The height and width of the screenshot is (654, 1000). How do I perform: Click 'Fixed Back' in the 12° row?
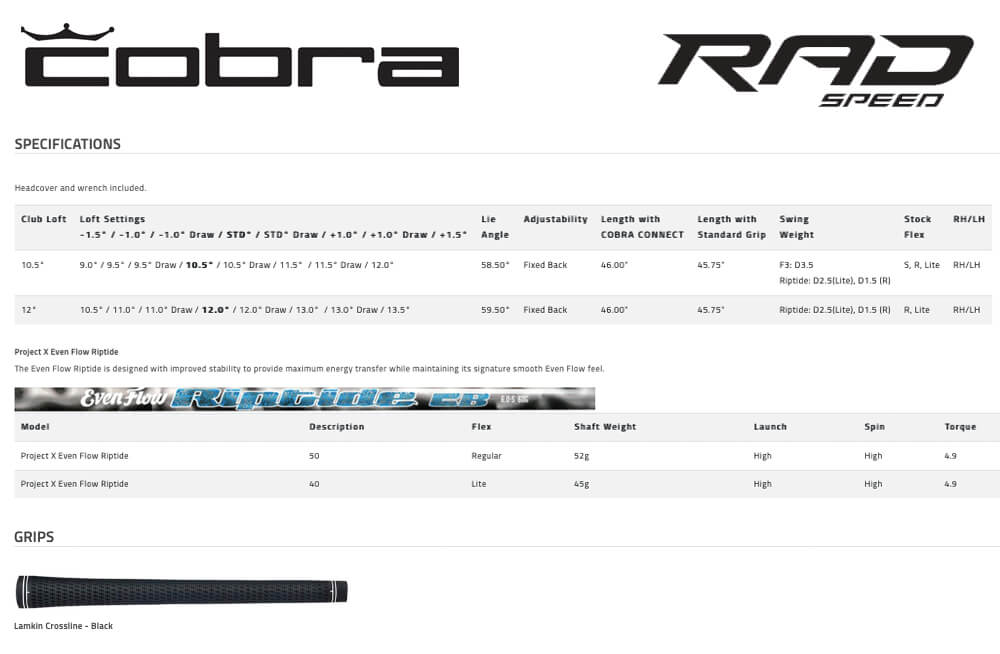(545, 309)
